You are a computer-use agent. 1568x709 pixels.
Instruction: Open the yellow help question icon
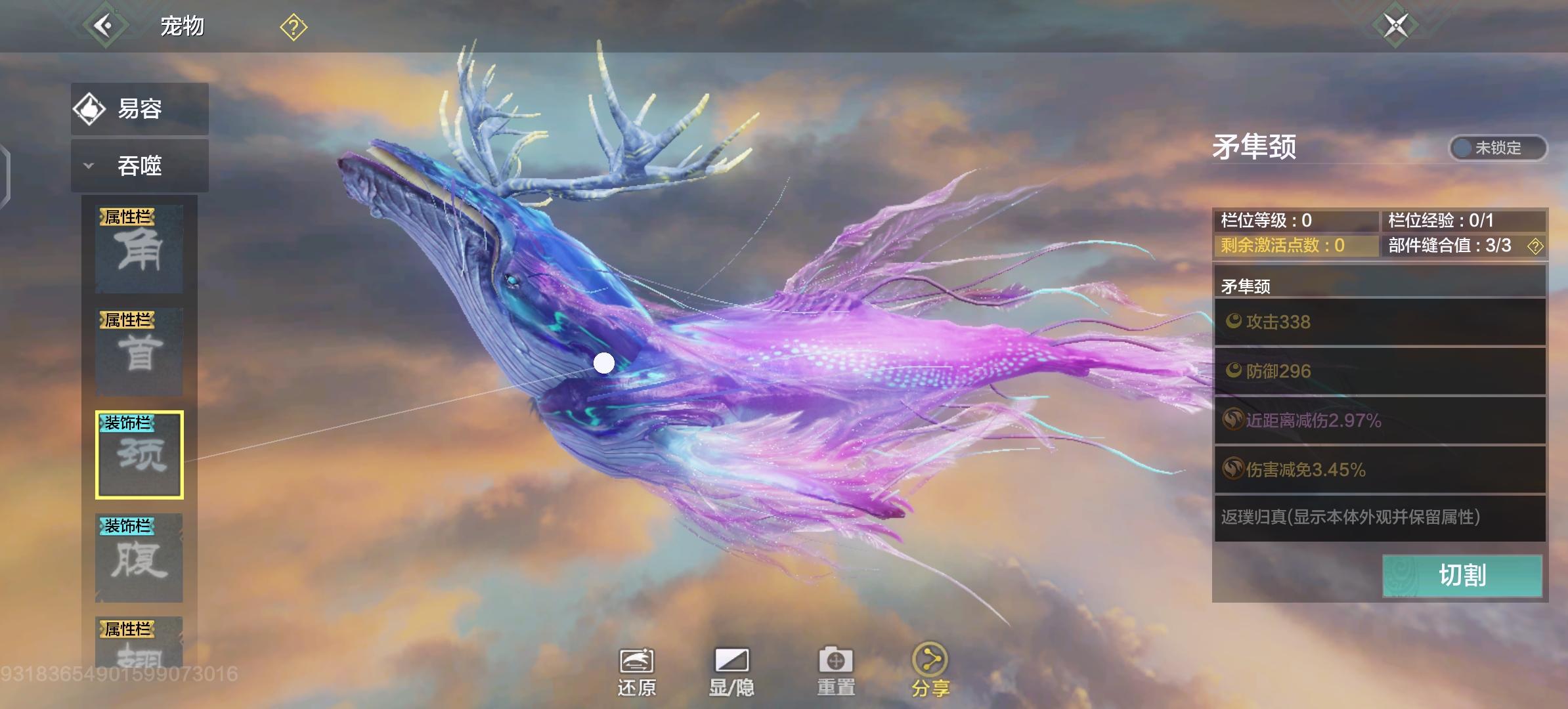pos(294,28)
